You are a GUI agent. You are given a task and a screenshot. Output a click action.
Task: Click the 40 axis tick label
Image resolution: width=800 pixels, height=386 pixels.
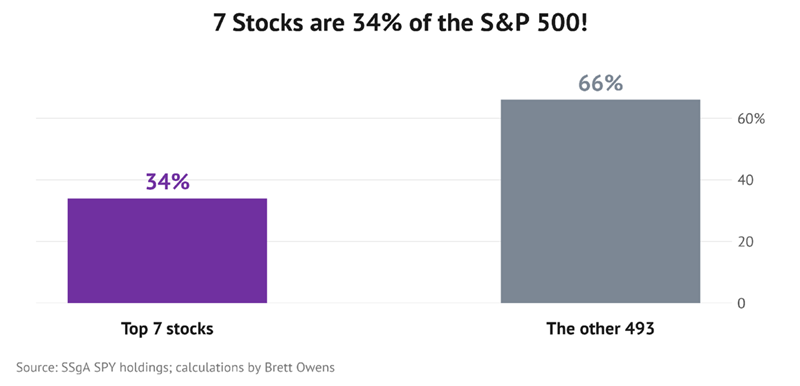744,180
